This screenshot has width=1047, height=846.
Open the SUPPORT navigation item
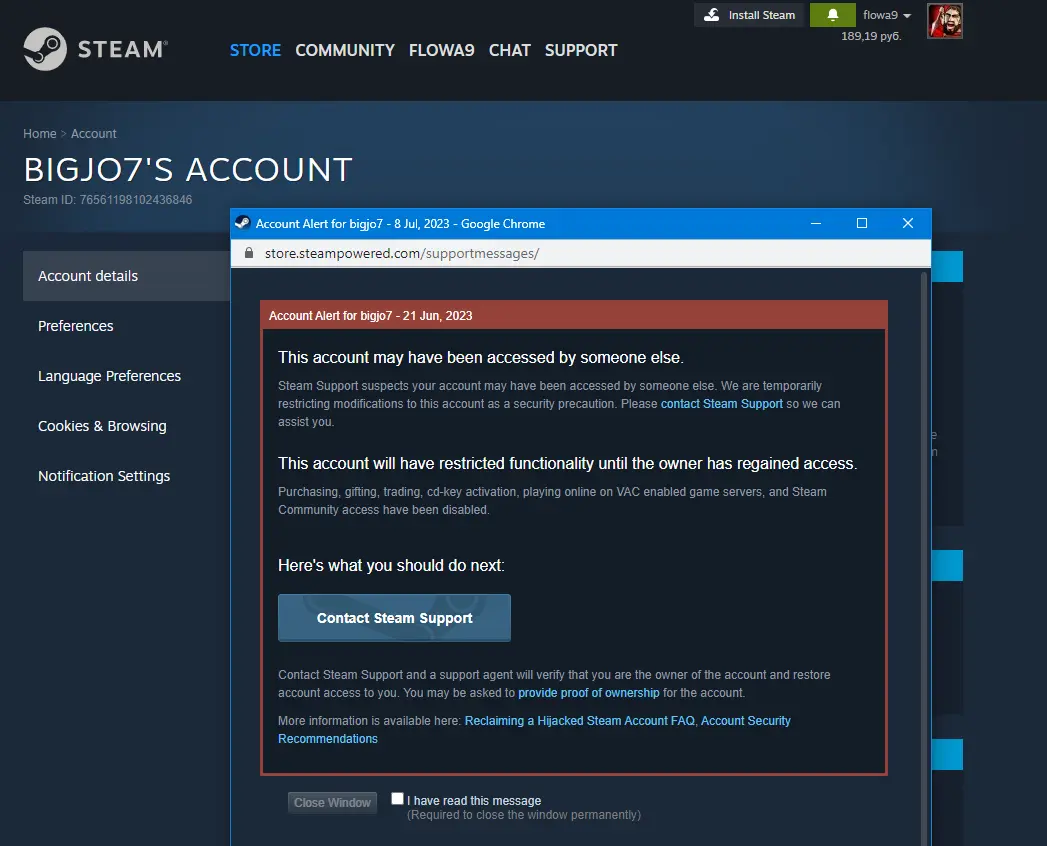click(581, 50)
